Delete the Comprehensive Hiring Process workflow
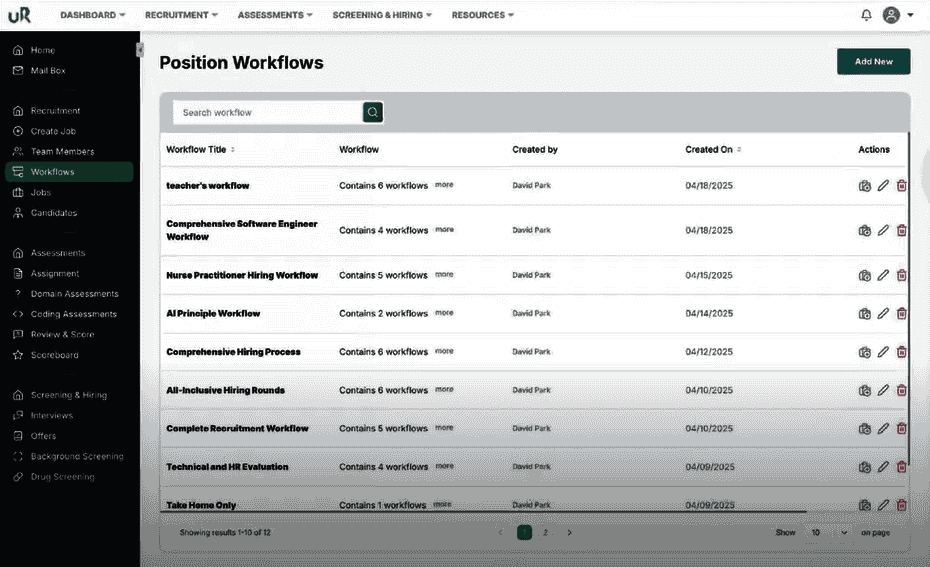 coord(901,352)
